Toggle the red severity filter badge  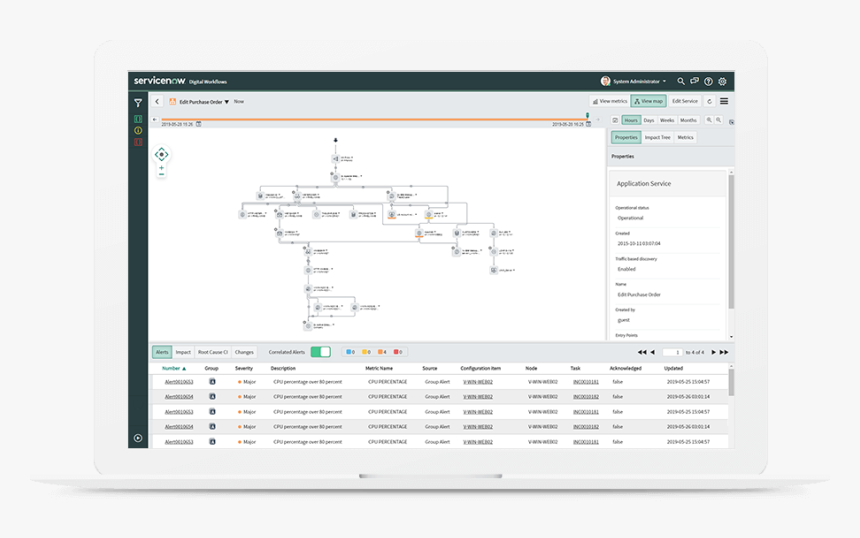pyautogui.click(x=398, y=352)
